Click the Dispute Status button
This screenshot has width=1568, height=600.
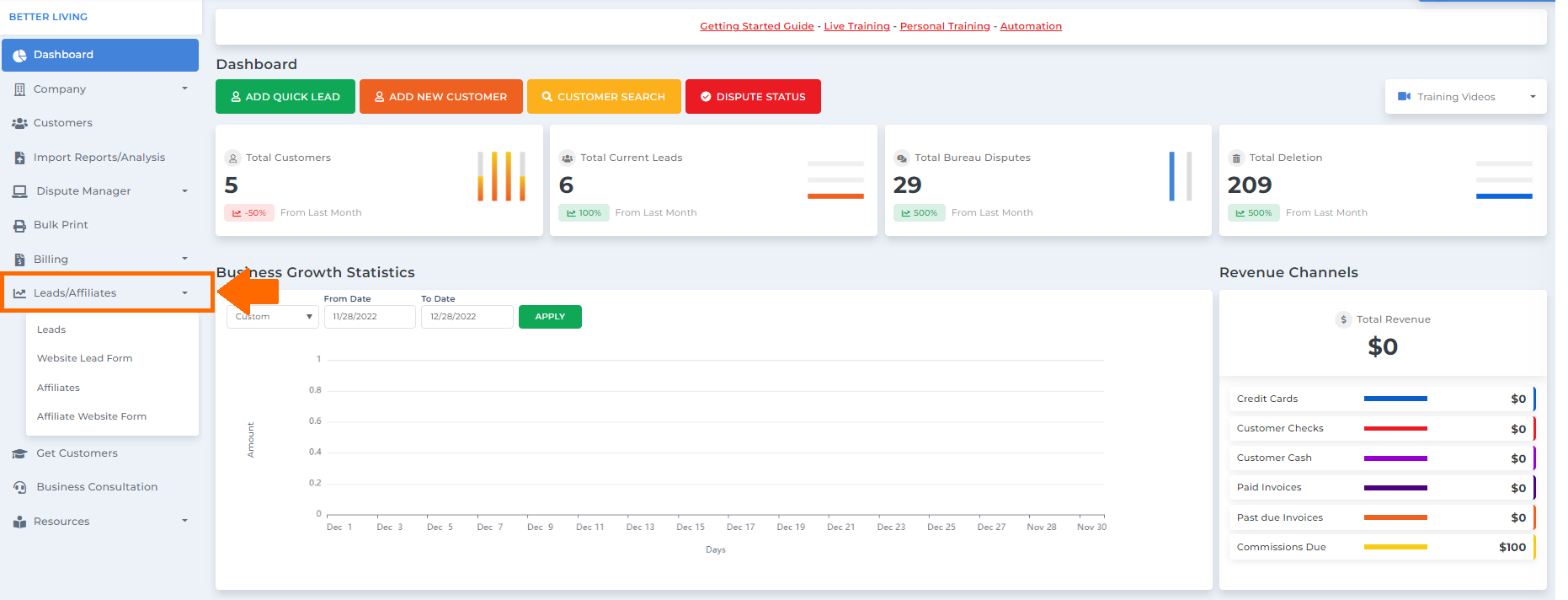tap(753, 97)
